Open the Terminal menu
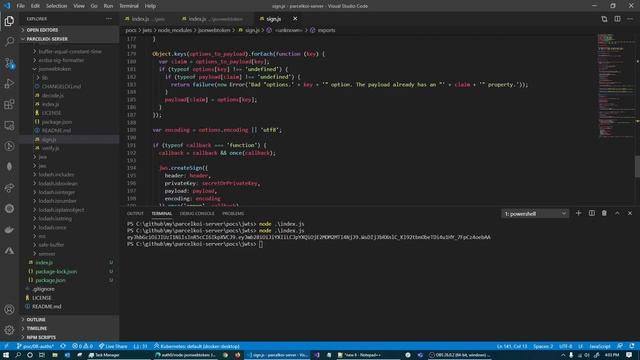Screen dimensions: 640x360 (x=129, y=6)
